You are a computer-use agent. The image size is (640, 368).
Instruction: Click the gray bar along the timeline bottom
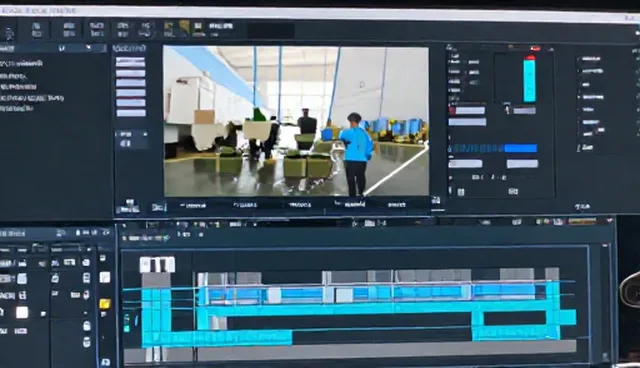350,351
